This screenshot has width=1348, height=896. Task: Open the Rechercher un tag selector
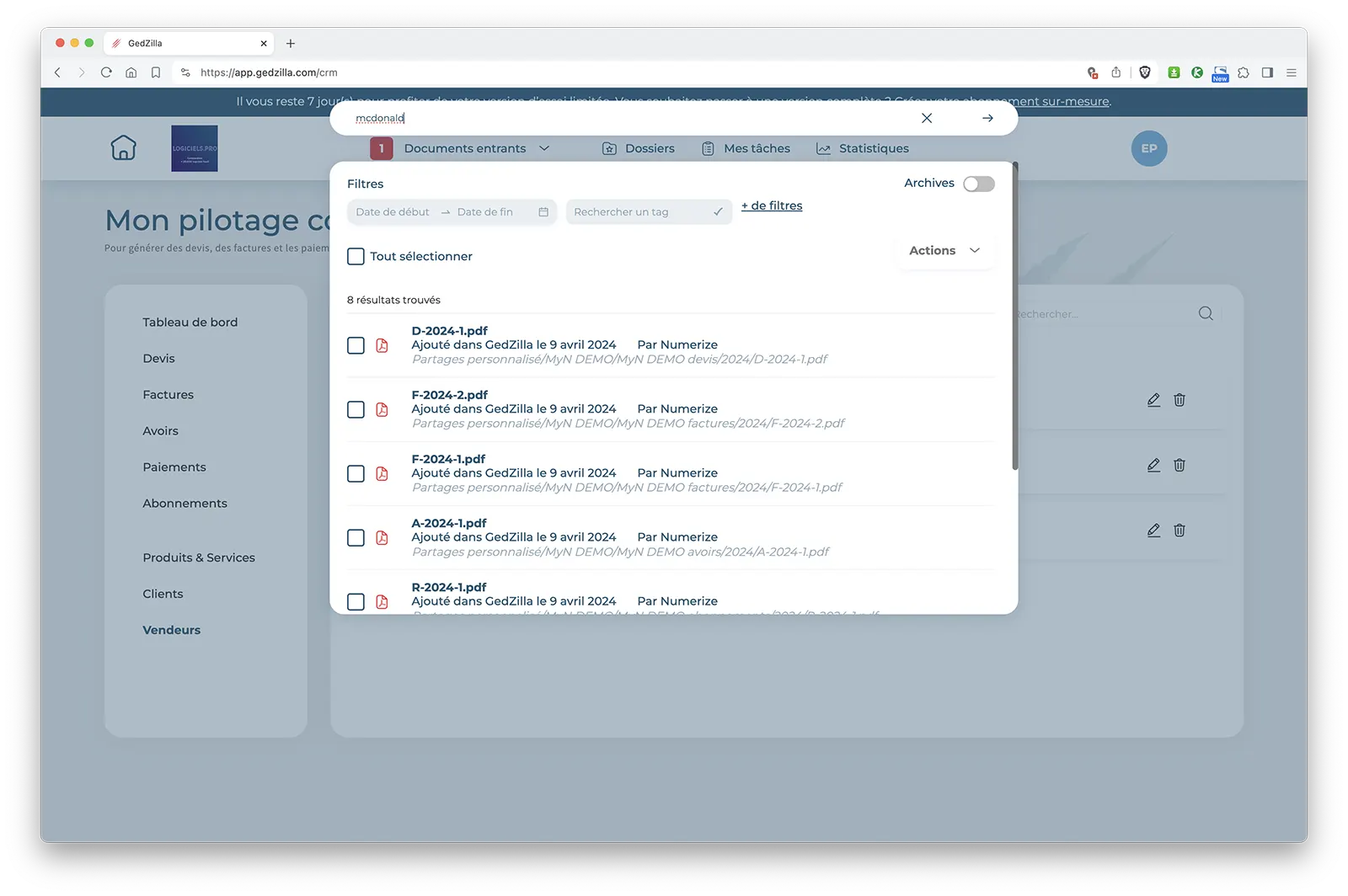coord(649,212)
